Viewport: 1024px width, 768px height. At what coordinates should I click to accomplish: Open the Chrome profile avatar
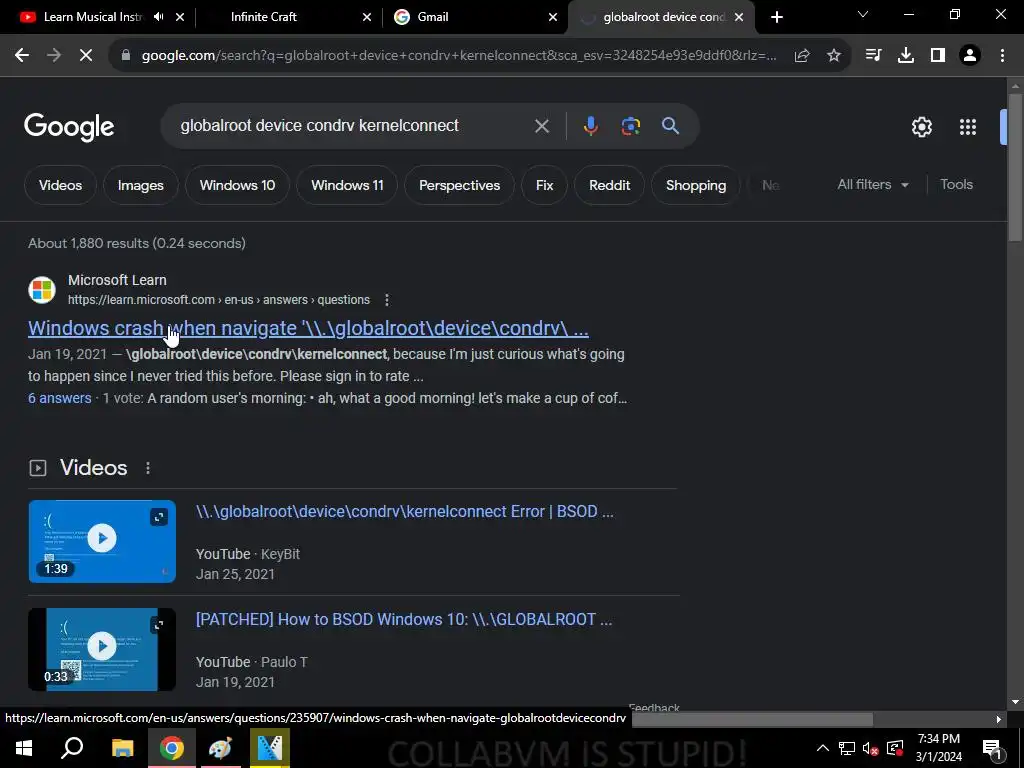[970, 56]
